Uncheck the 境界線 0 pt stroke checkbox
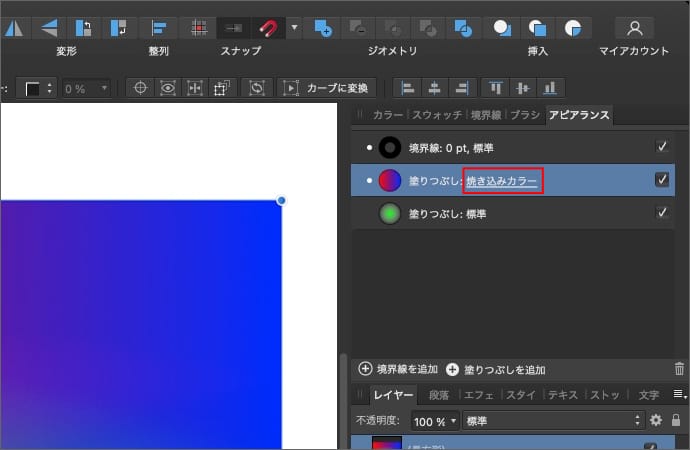Viewport: 690px width, 450px height. (x=661, y=147)
